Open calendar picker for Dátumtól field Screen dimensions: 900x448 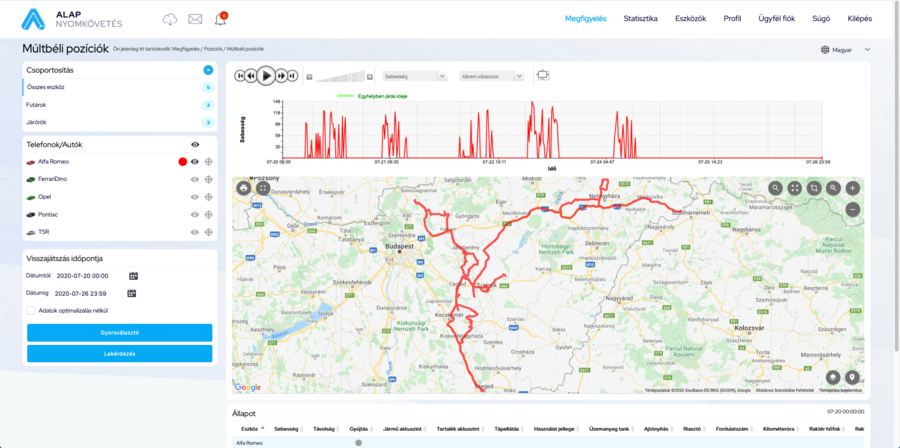point(132,275)
